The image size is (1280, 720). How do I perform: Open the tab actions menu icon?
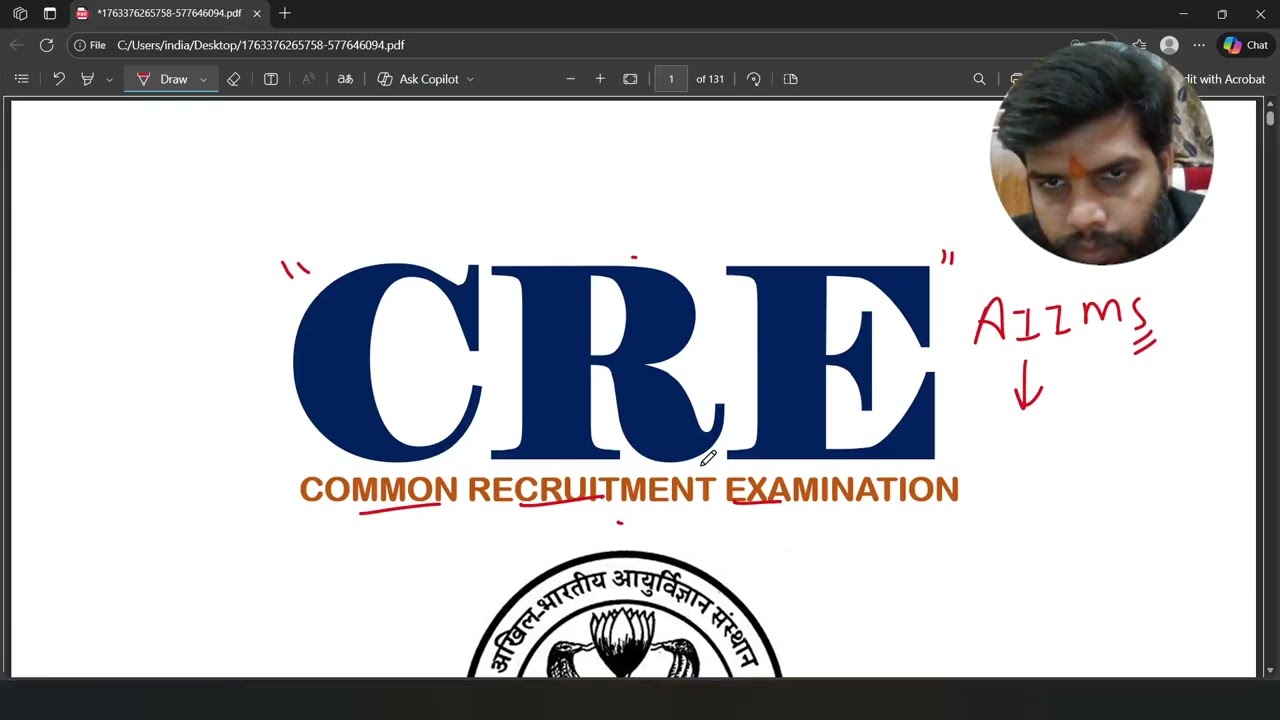pos(49,14)
